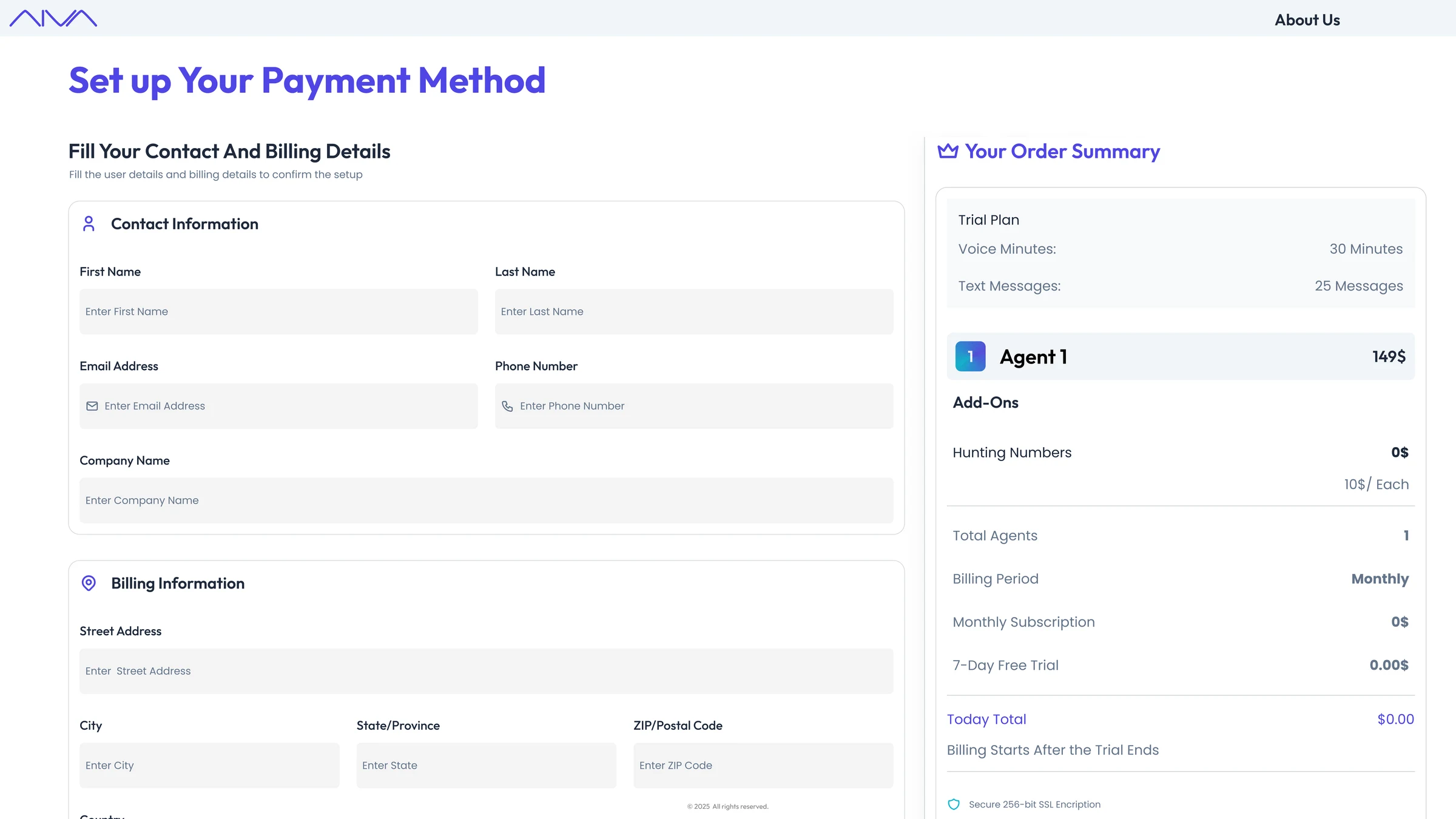Select the Company Name input
The image size is (1456, 819).
pyautogui.click(x=487, y=500)
